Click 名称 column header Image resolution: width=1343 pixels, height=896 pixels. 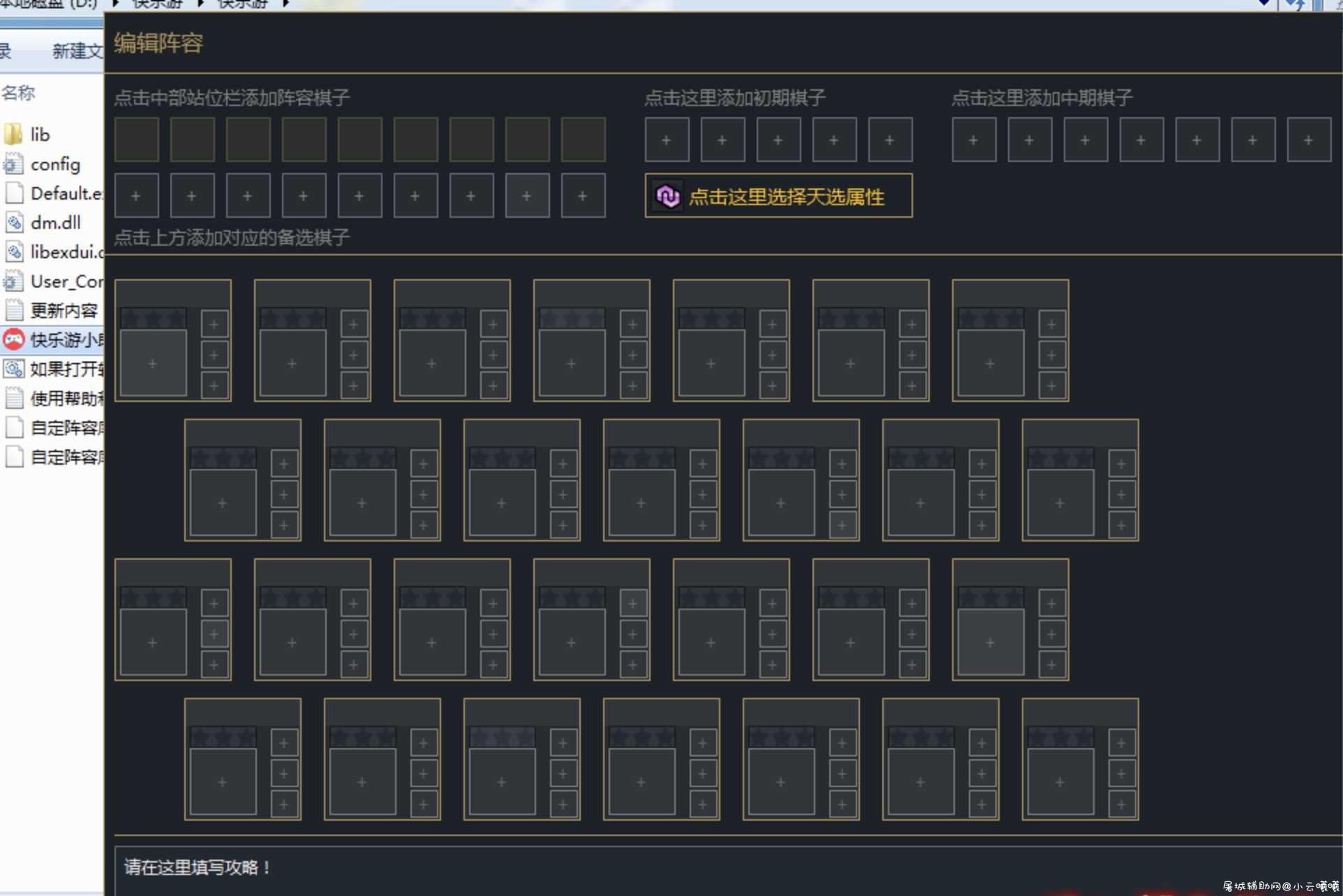pos(19,92)
